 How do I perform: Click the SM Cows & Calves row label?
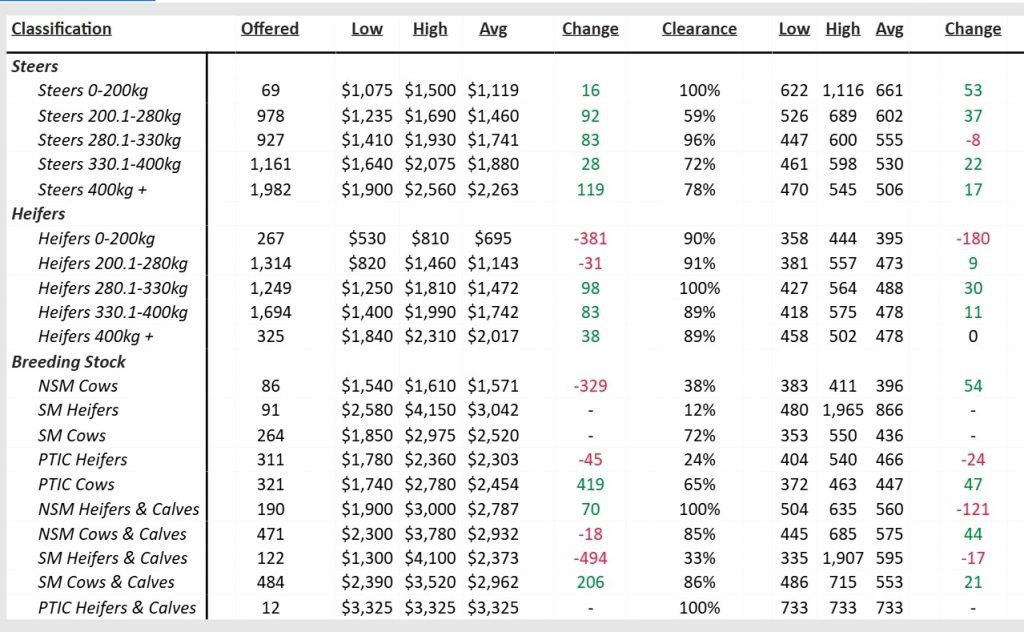click(x=106, y=582)
